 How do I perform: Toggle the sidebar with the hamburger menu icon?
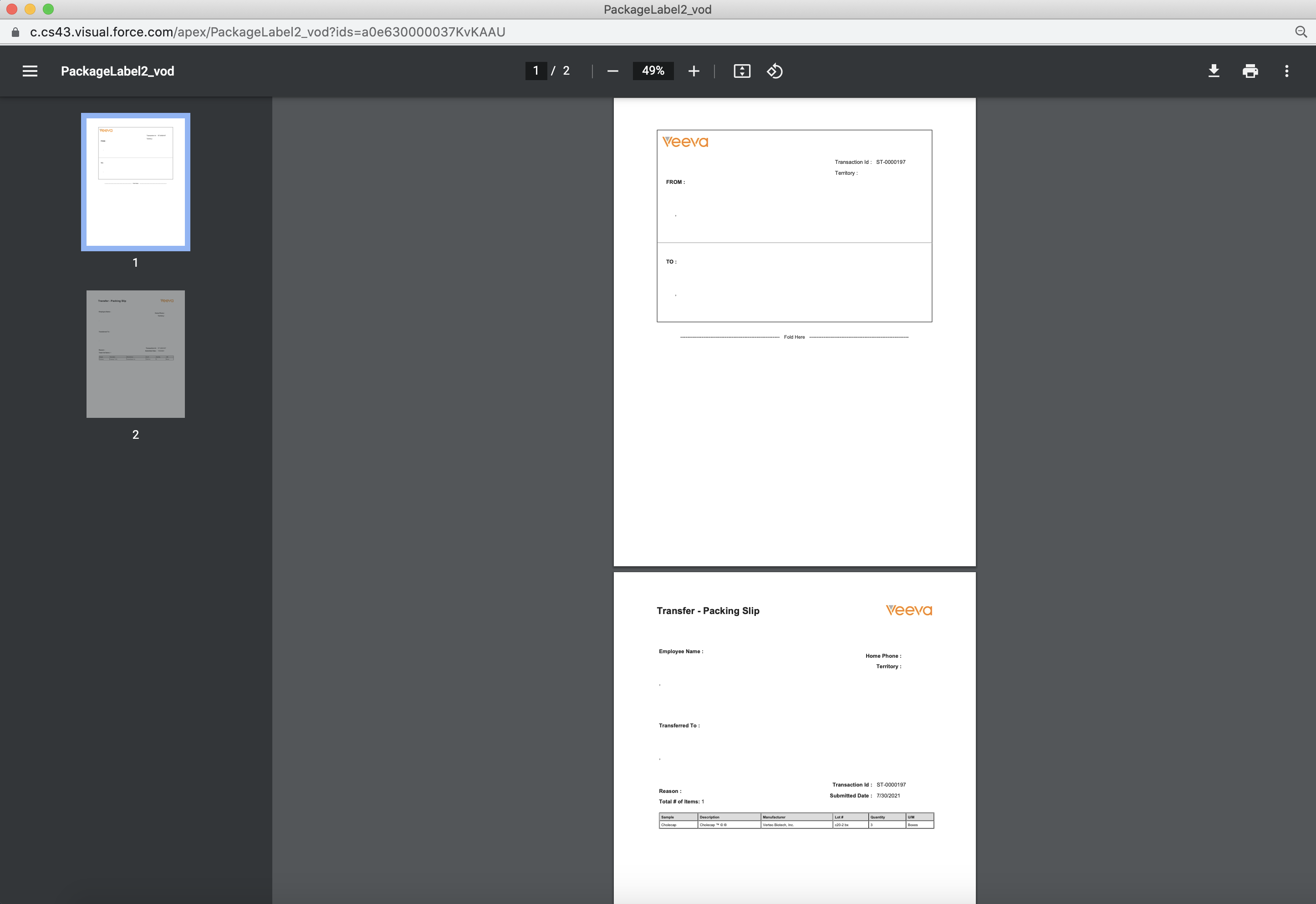click(x=30, y=71)
